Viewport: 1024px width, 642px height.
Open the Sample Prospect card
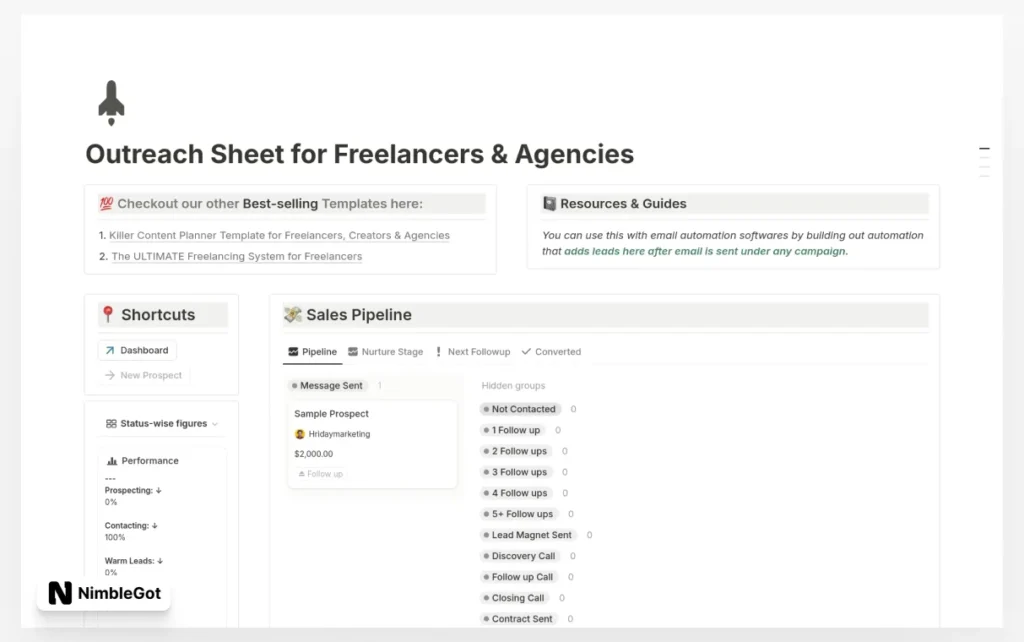tap(372, 444)
